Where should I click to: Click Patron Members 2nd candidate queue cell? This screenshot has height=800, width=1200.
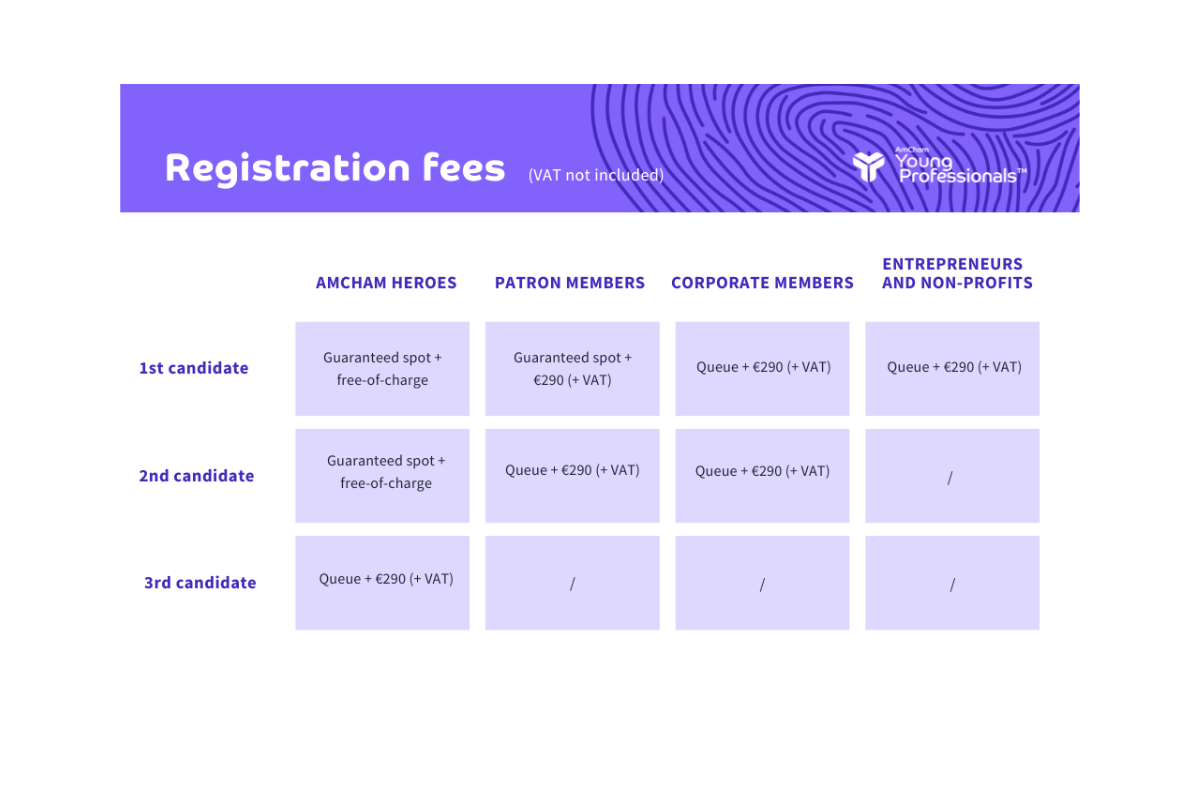pos(572,476)
